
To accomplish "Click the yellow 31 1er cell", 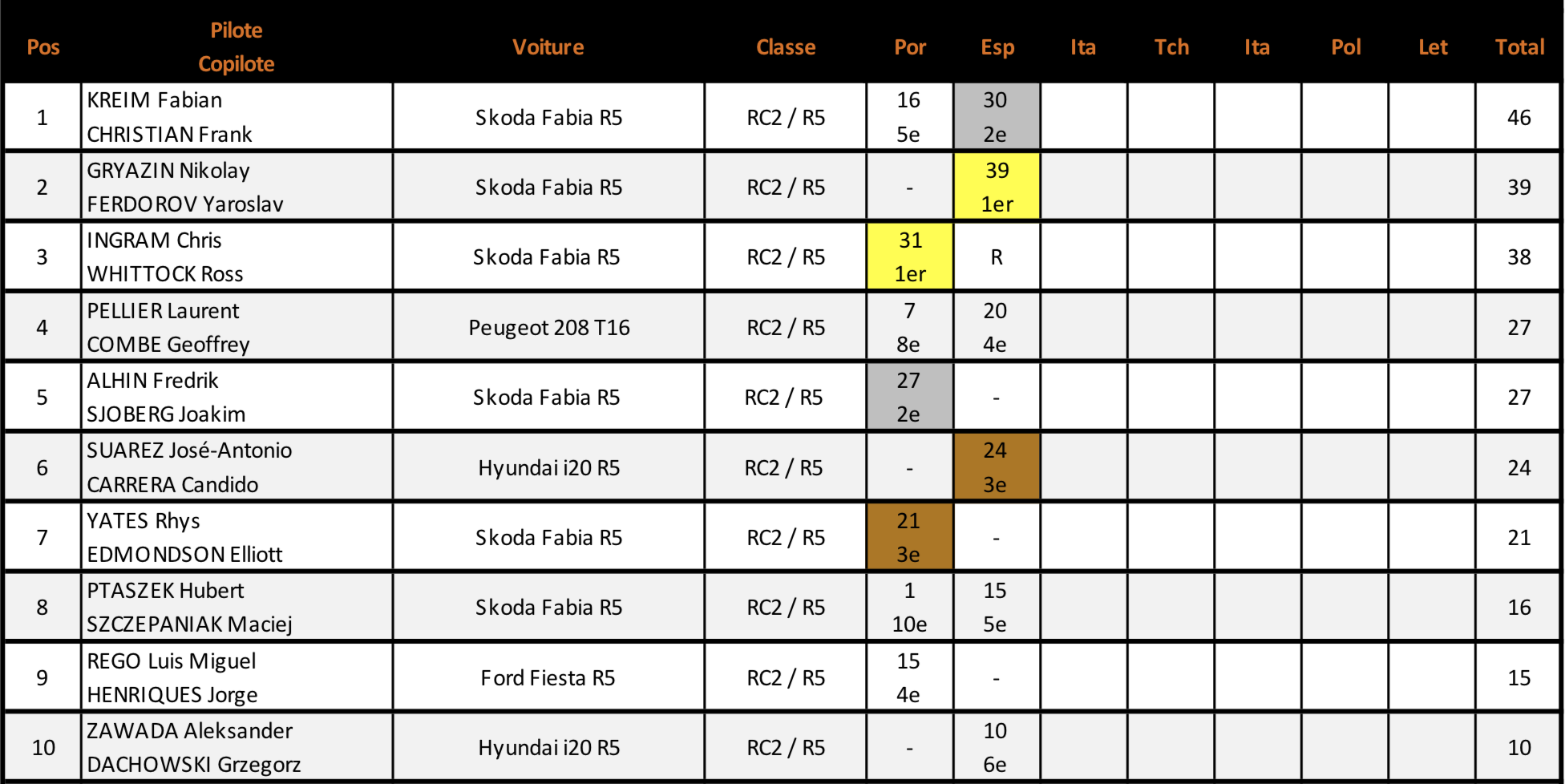I will point(910,257).
